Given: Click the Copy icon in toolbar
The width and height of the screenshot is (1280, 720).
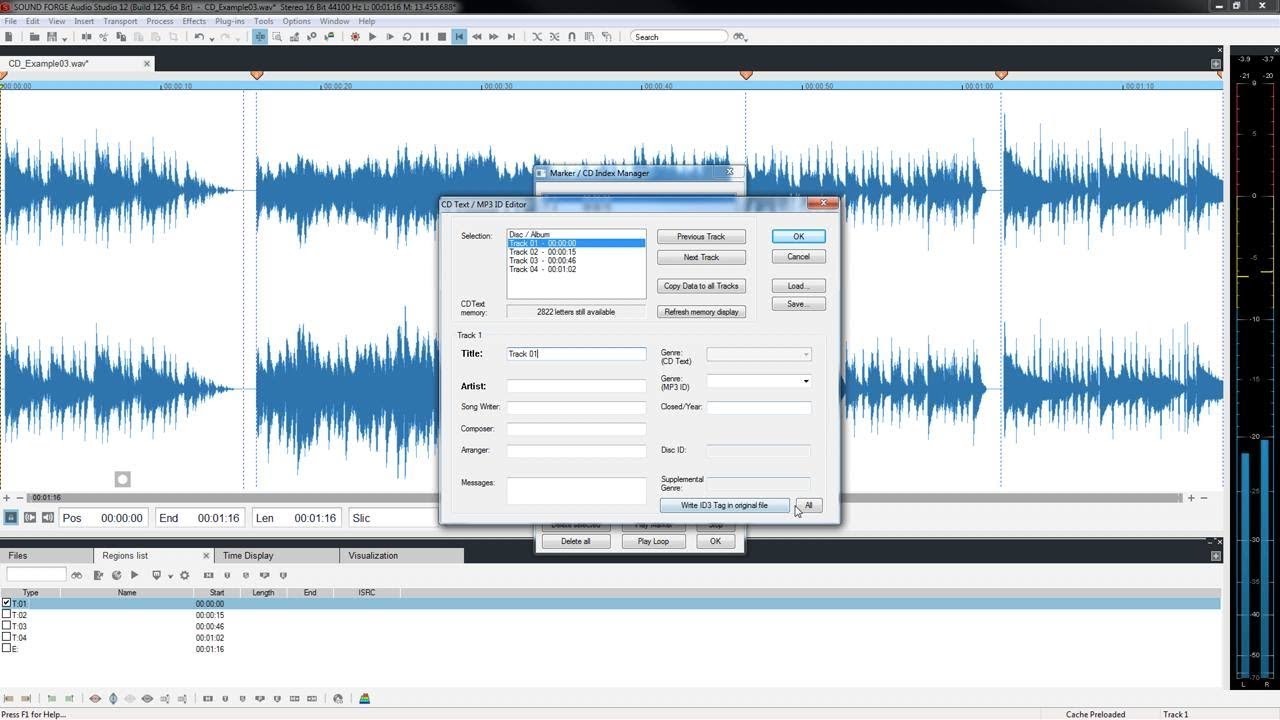Looking at the screenshot, I should (121, 37).
